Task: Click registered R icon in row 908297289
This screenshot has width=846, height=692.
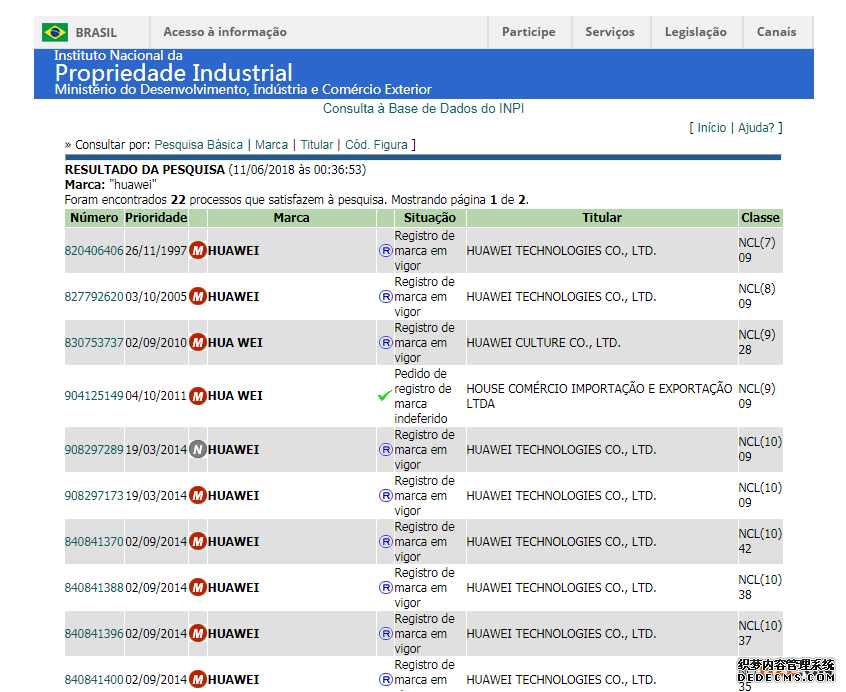Action: pos(385,449)
